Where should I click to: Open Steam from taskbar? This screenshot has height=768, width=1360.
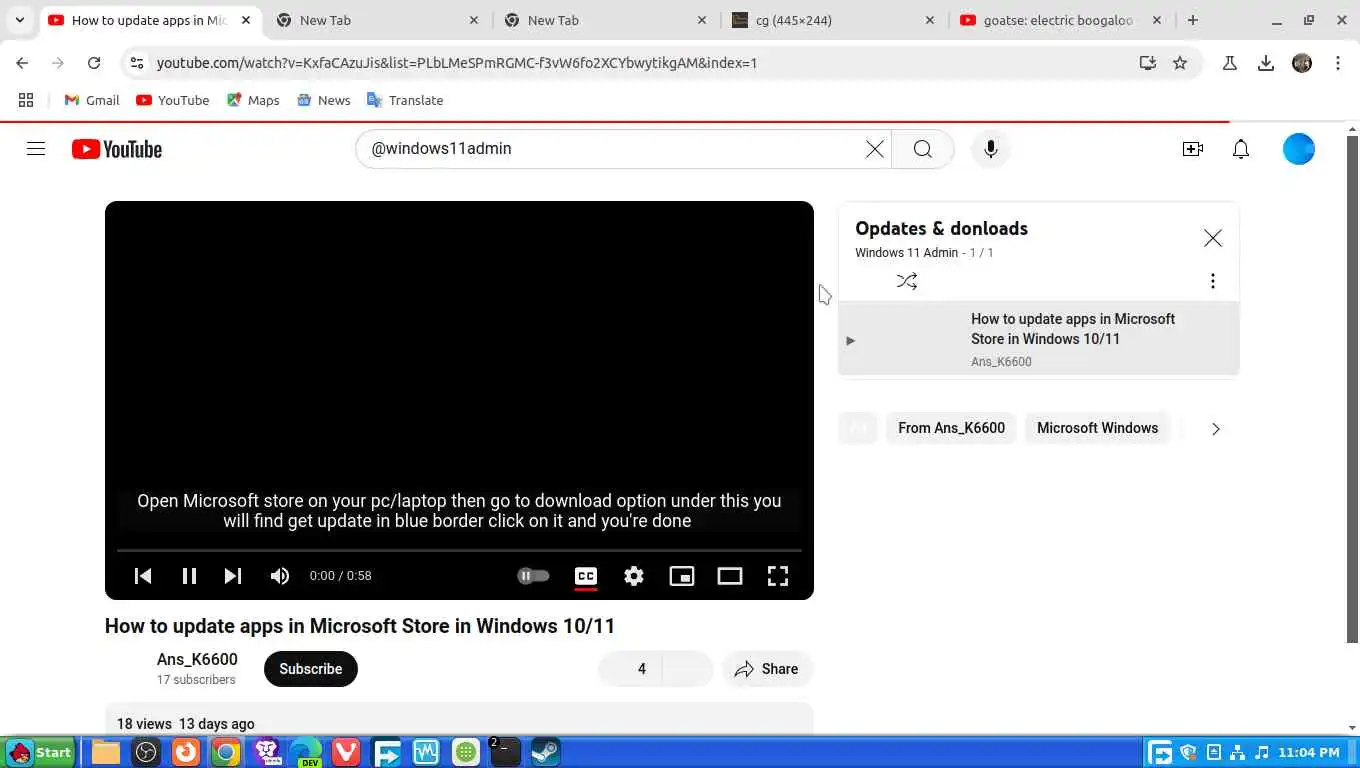(x=545, y=752)
